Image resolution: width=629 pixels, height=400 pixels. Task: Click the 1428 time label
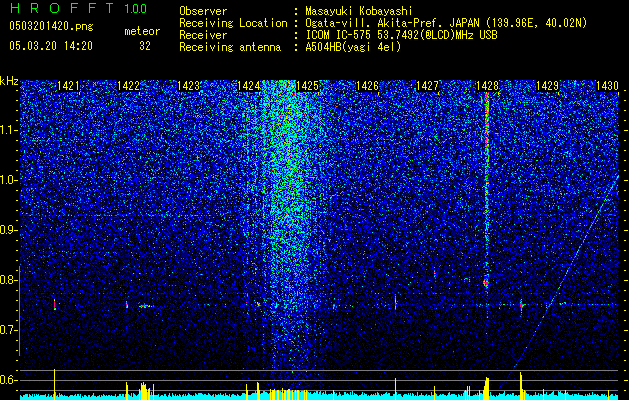point(487,85)
